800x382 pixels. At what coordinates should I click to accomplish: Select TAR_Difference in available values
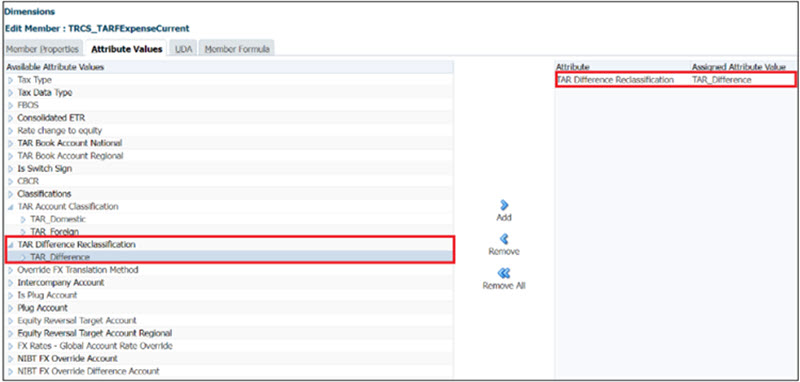[x=60, y=257]
